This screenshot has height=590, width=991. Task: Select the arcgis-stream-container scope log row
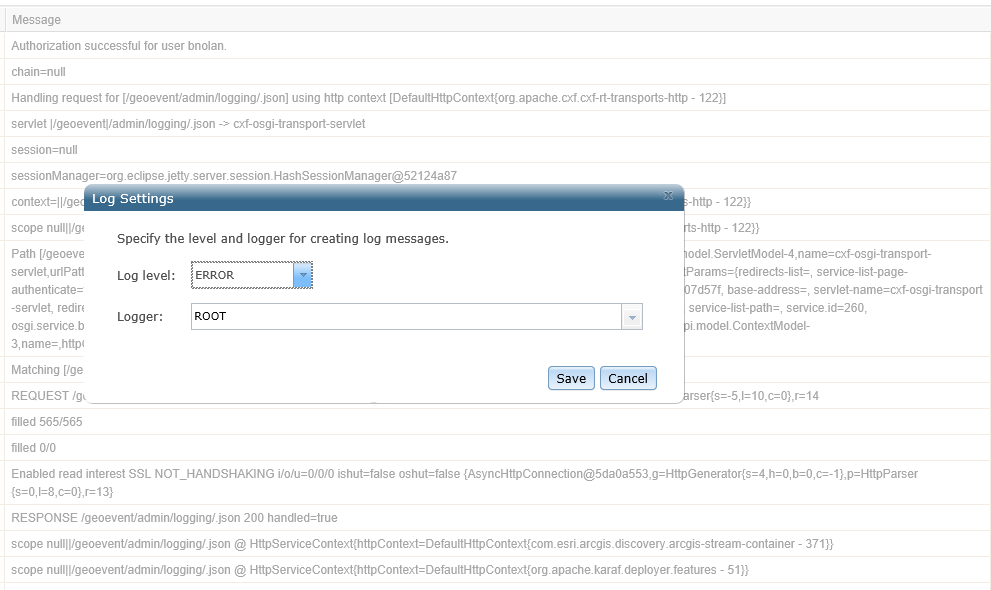click(422, 544)
